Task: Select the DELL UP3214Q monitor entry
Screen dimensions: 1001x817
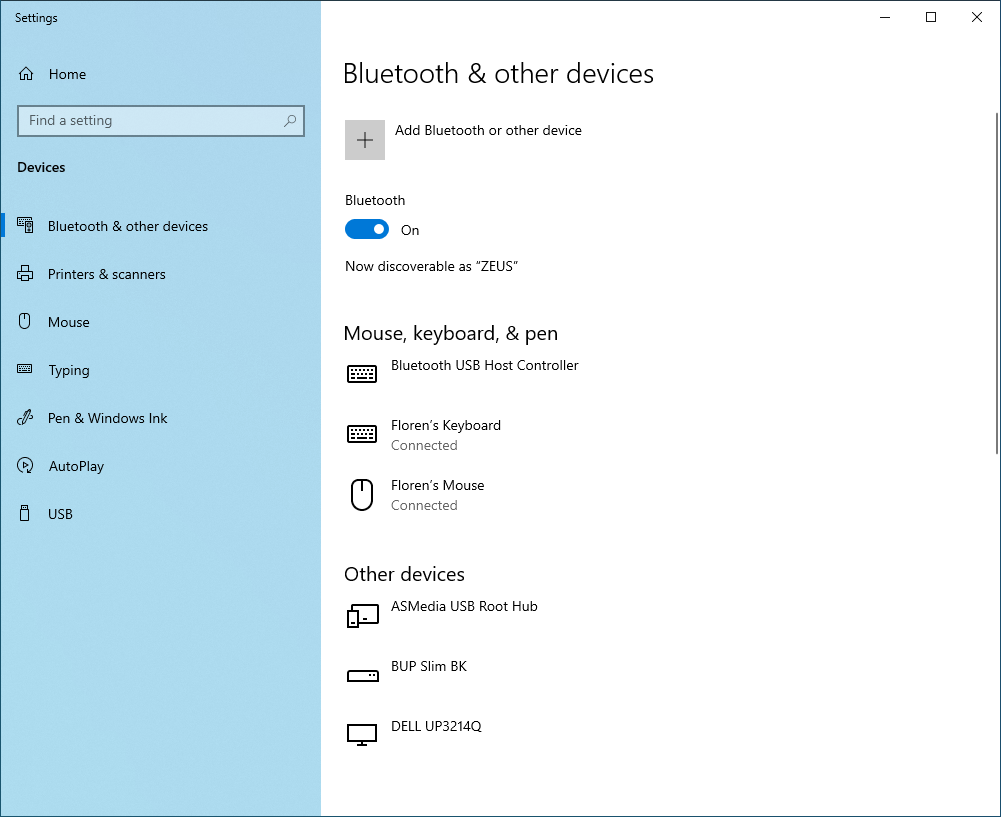Action: coord(434,727)
